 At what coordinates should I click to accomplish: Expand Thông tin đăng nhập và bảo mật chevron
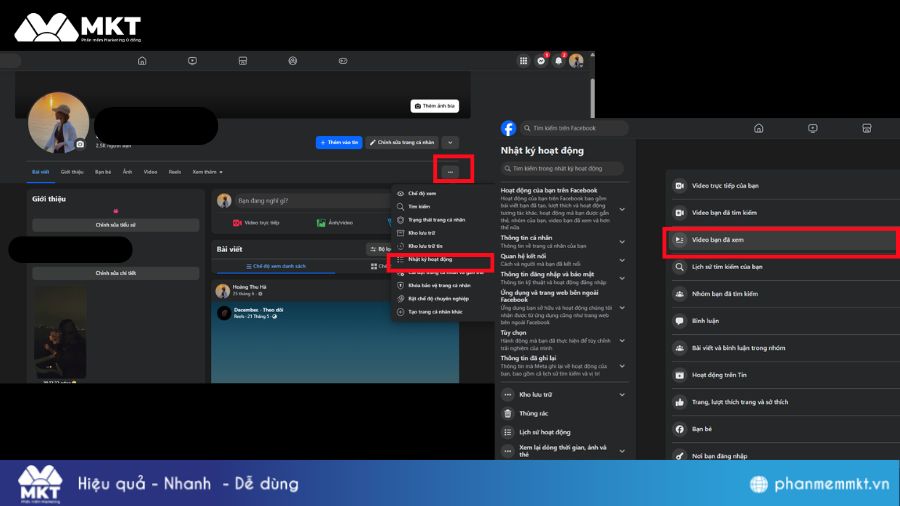click(x=622, y=278)
